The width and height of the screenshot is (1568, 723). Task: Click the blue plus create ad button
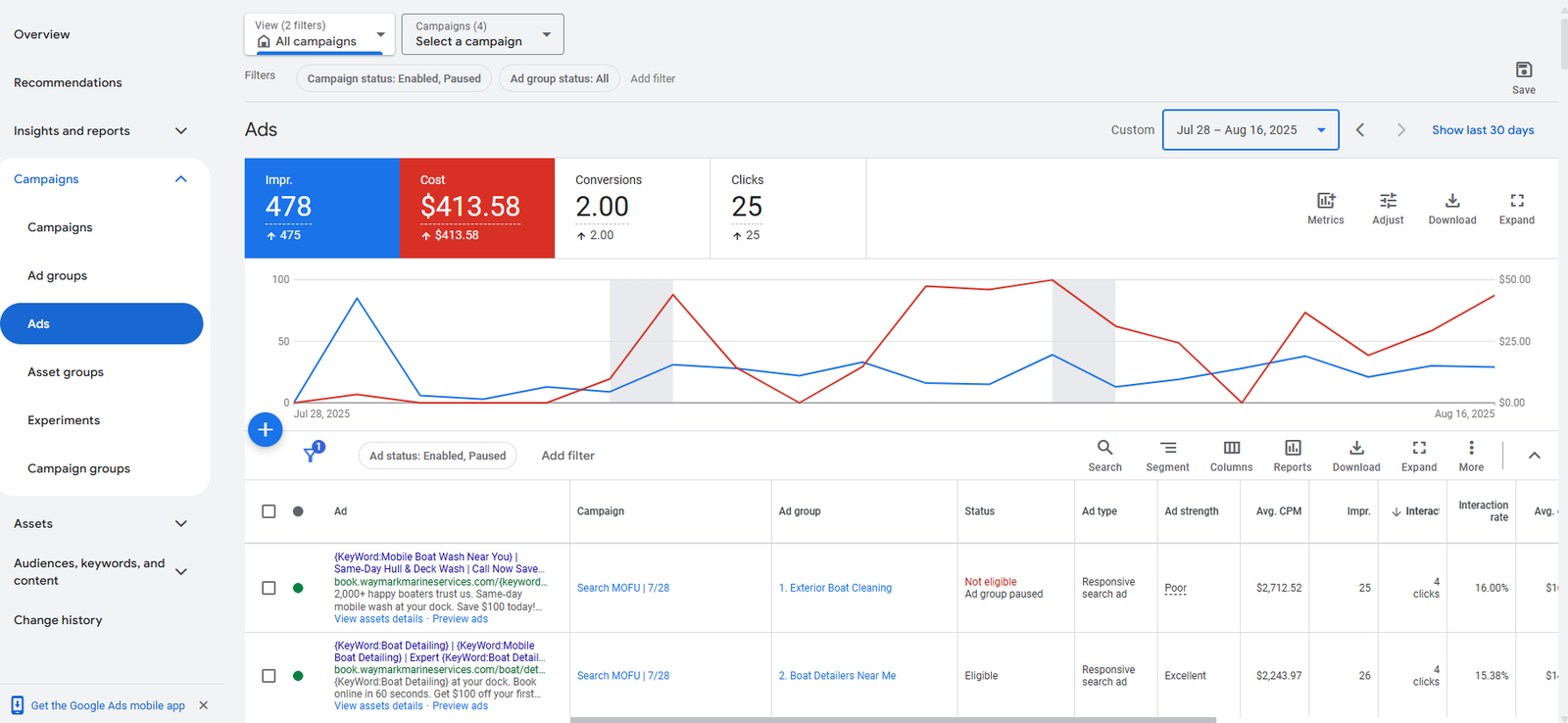tap(265, 429)
